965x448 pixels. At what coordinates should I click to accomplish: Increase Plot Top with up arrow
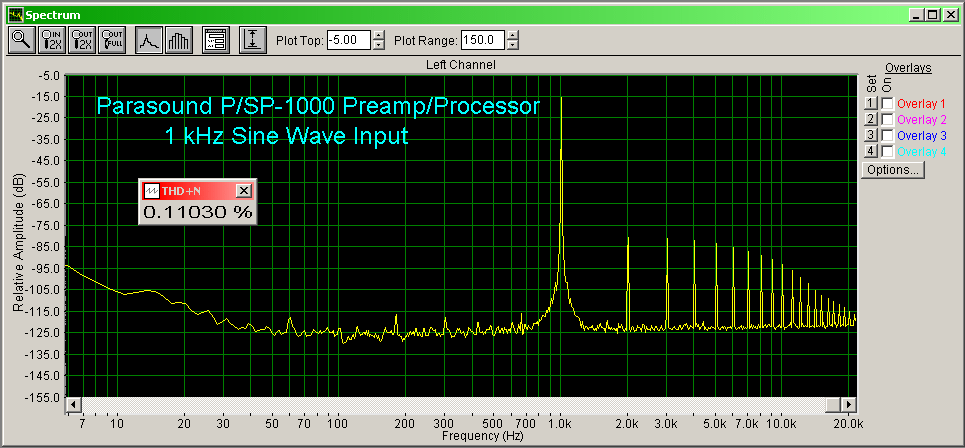pos(379,36)
